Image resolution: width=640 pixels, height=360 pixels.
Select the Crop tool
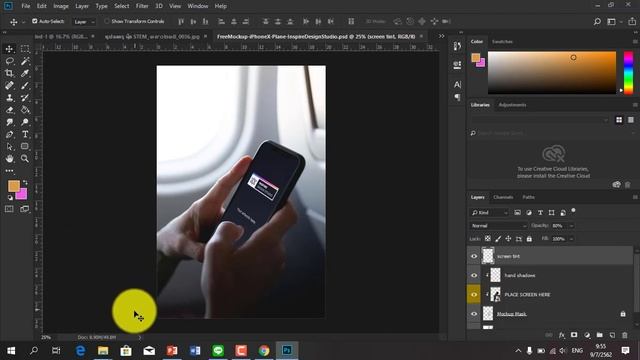coord(9,73)
